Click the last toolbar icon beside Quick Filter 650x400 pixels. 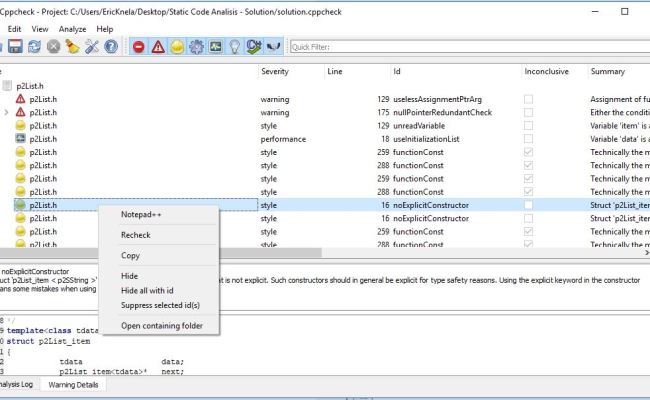(273, 46)
